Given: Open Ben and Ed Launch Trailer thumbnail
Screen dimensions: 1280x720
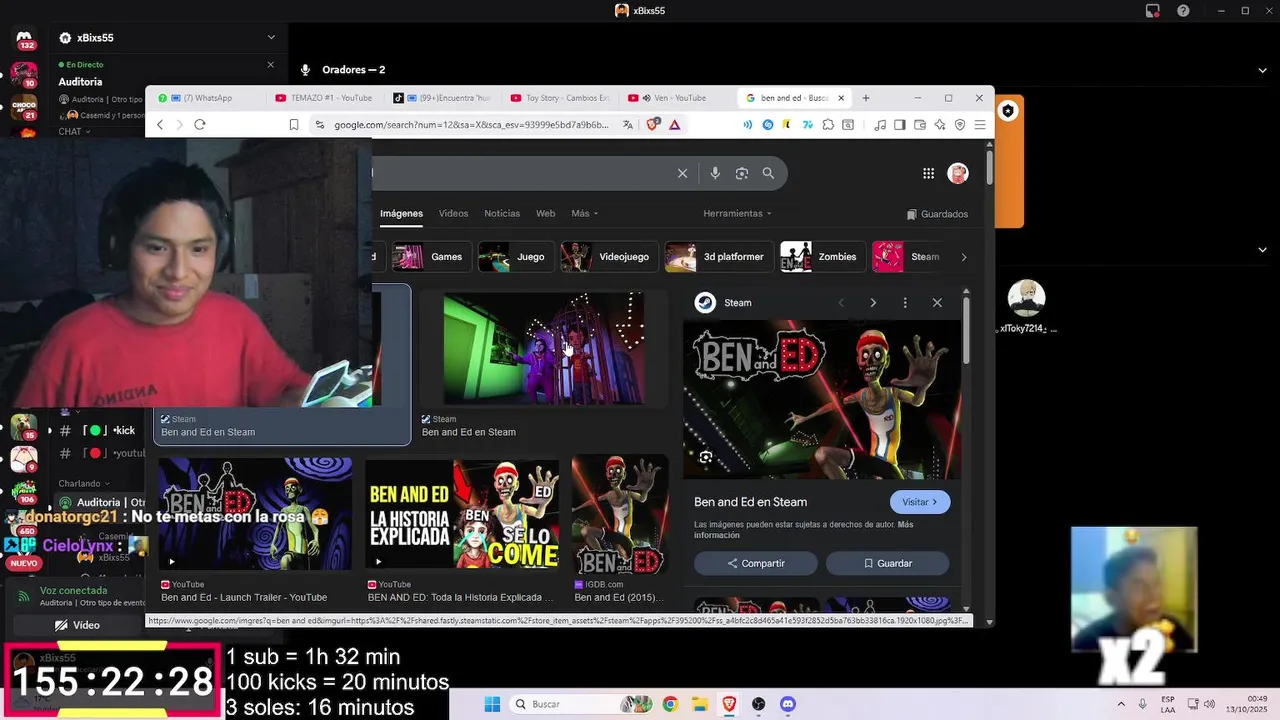Looking at the screenshot, I should [x=255, y=514].
